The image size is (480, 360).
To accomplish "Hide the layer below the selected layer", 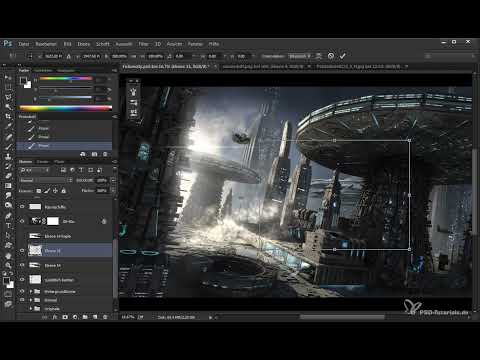I will (22, 265).
